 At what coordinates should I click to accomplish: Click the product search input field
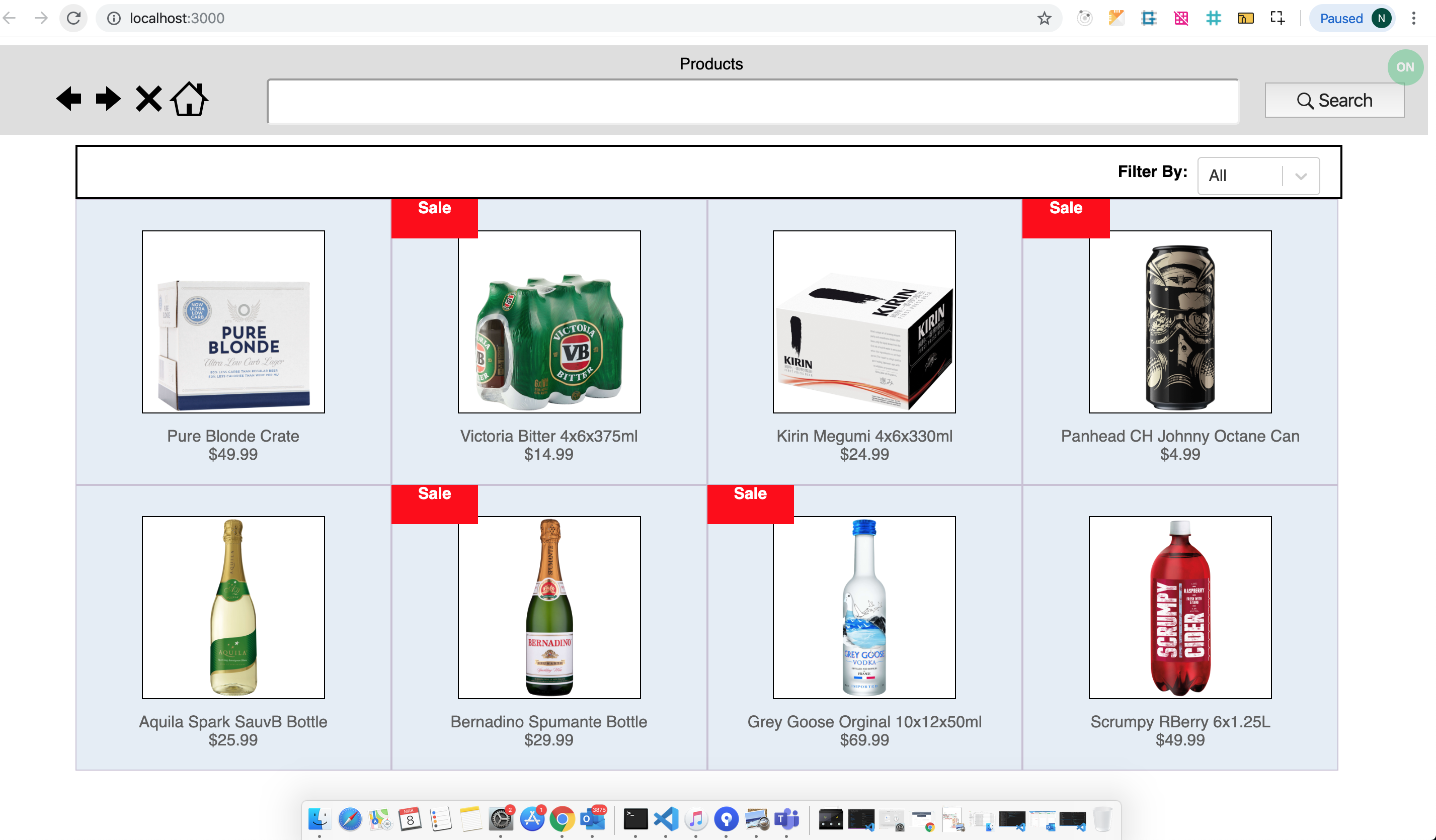(752, 101)
